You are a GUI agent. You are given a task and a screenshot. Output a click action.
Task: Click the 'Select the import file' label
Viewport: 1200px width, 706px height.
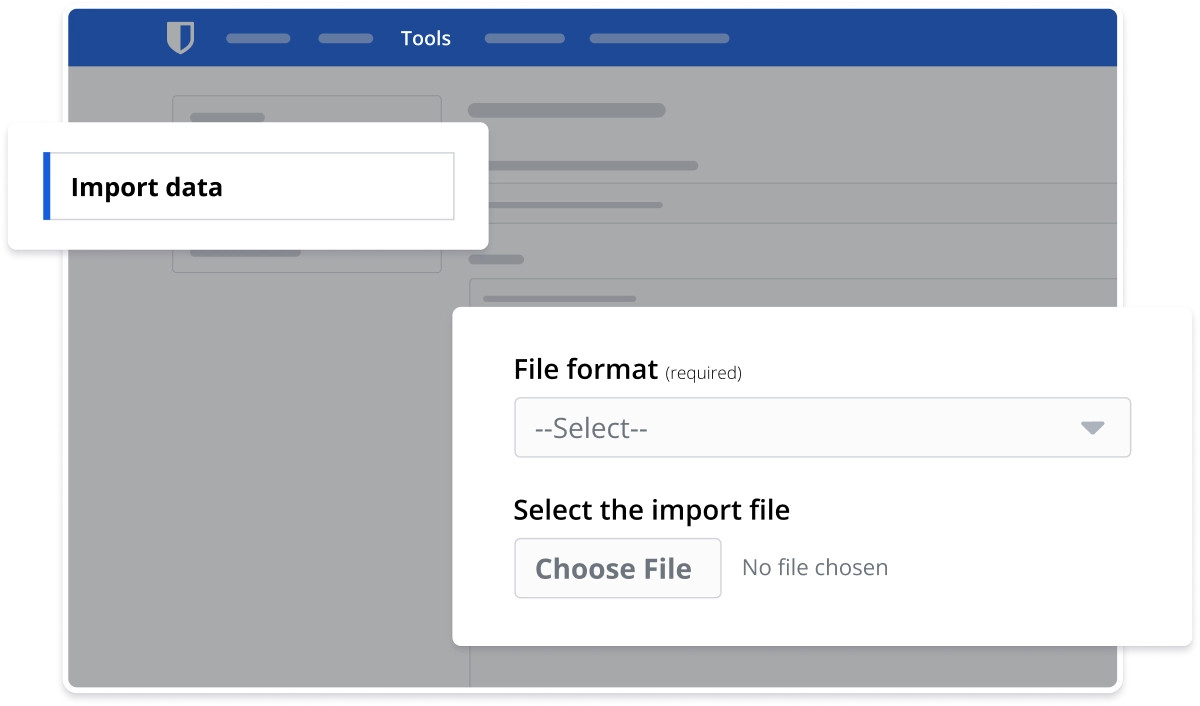[651, 510]
